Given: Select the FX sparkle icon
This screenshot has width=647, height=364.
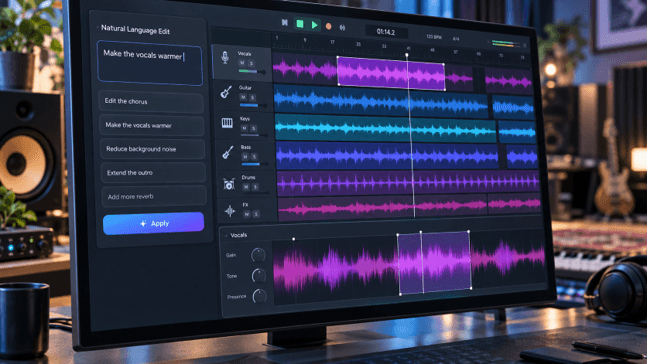Looking at the screenshot, I should click(230, 211).
